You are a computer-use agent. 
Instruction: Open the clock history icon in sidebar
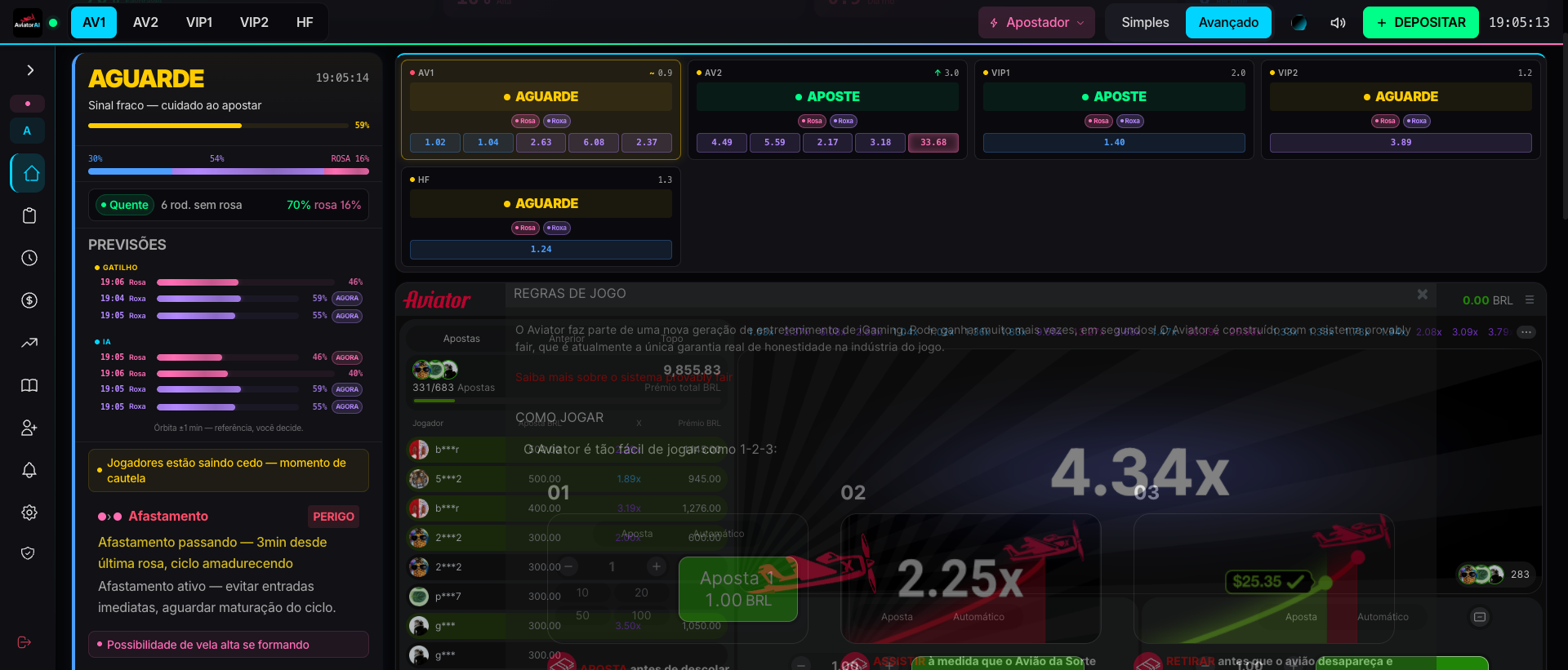[x=29, y=258]
